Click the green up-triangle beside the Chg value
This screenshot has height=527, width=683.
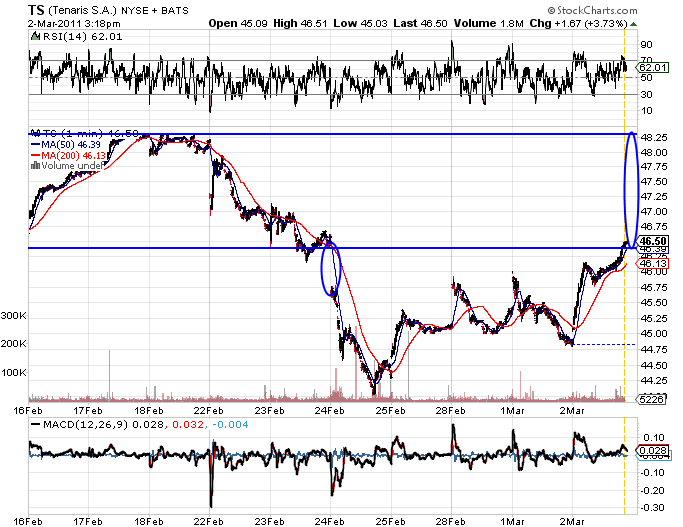click(634, 24)
